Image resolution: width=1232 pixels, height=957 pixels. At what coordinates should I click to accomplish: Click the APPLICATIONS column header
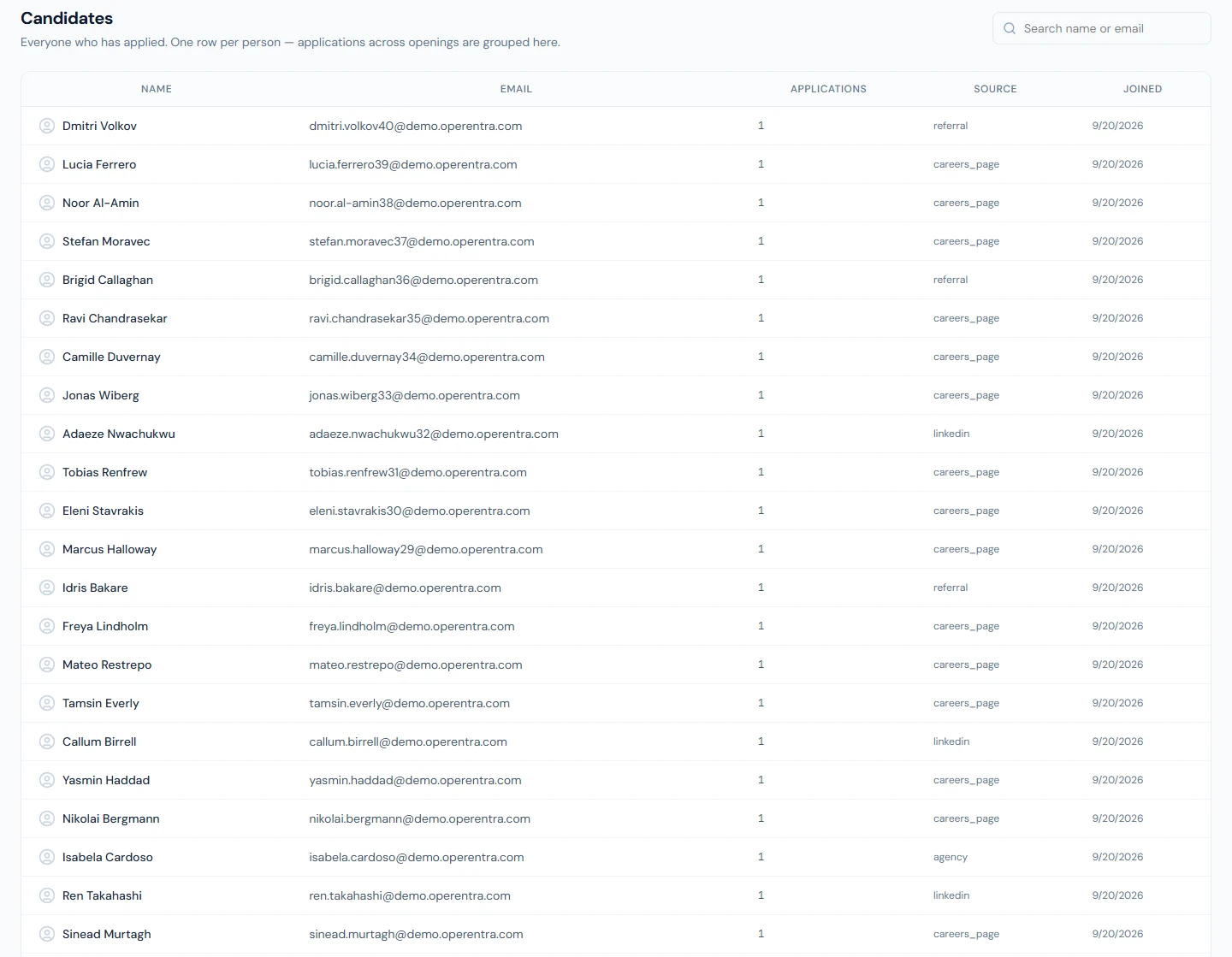[828, 89]
